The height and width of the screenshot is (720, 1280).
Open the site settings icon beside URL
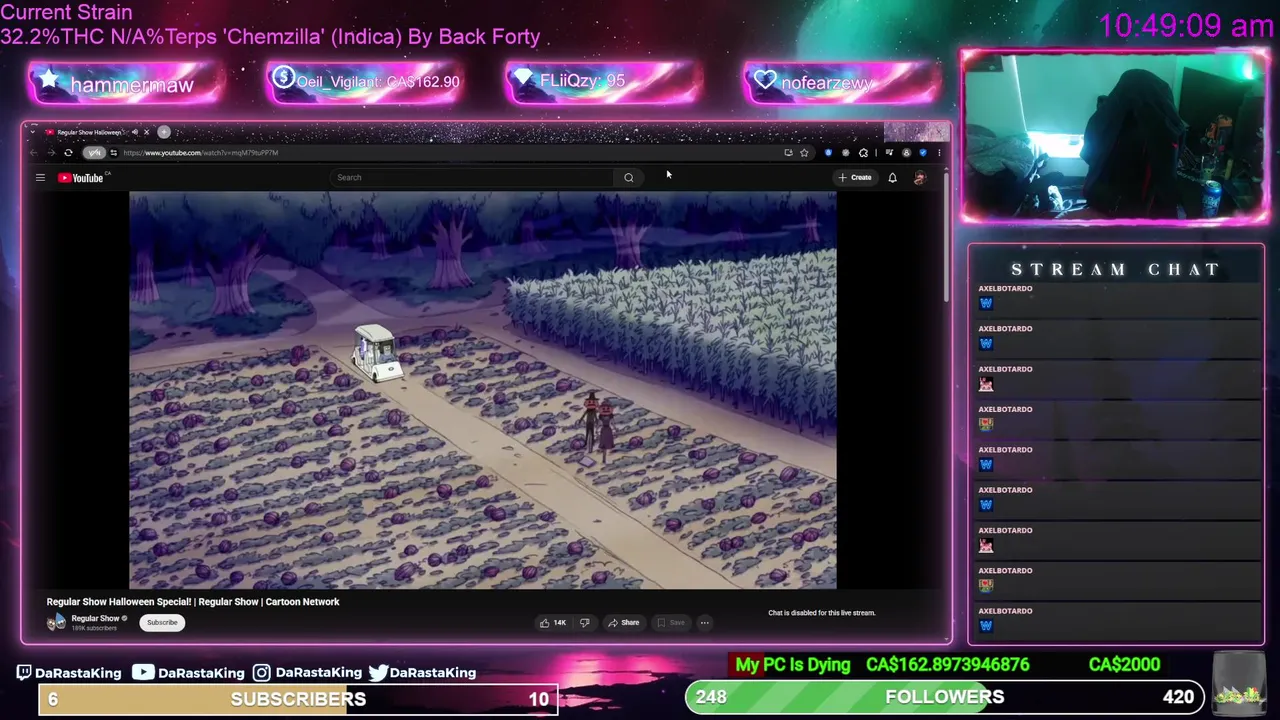pos(113,153)
